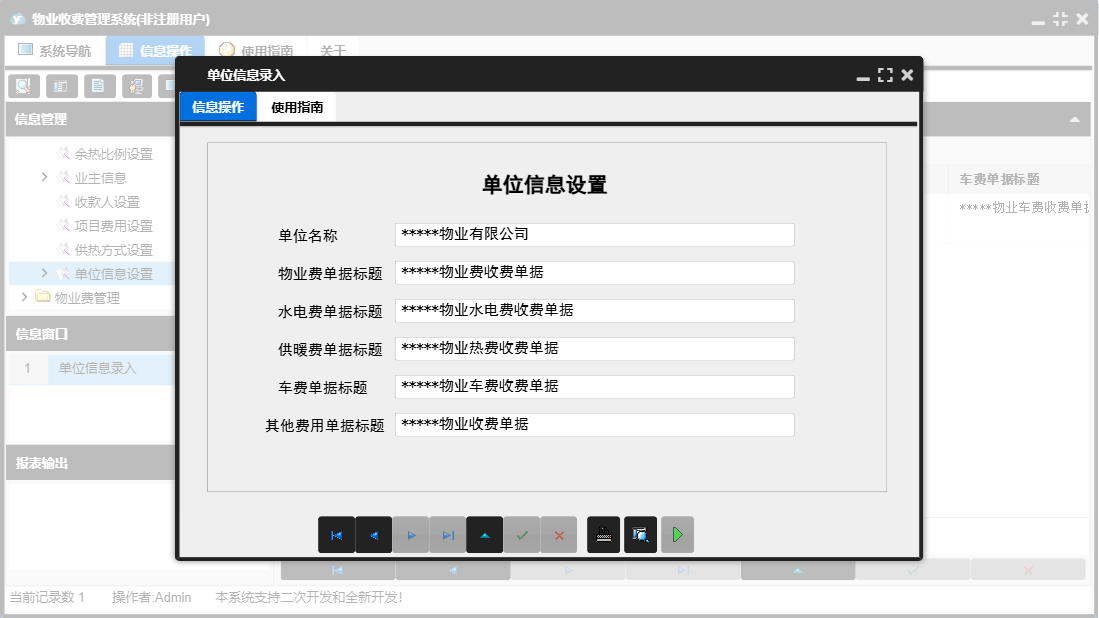Image resolution: width=1099 pixels, height=618 pixels.
Task: Close the 单位信息录入 dialog
Action: pos(907,75)
